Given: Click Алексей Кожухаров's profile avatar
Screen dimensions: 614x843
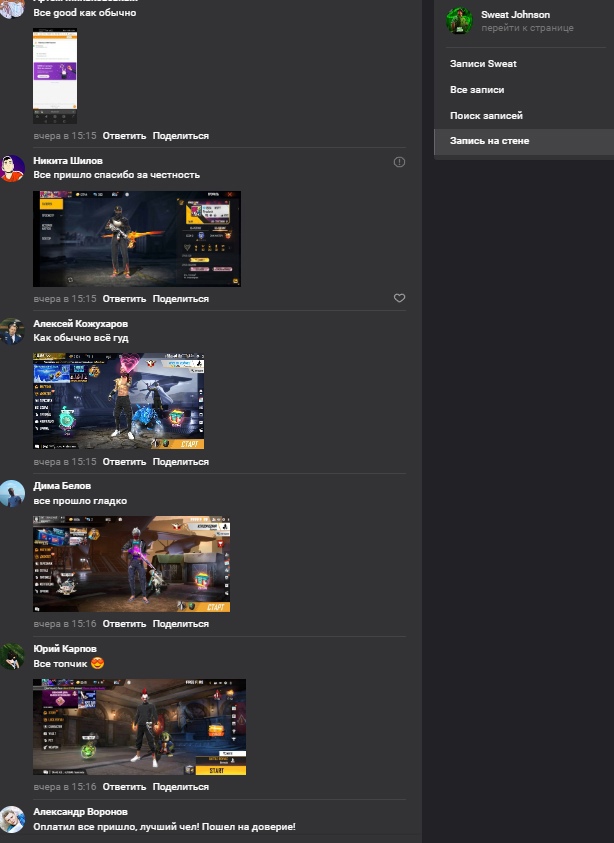Looking at the screenshot, I should 12,332.
